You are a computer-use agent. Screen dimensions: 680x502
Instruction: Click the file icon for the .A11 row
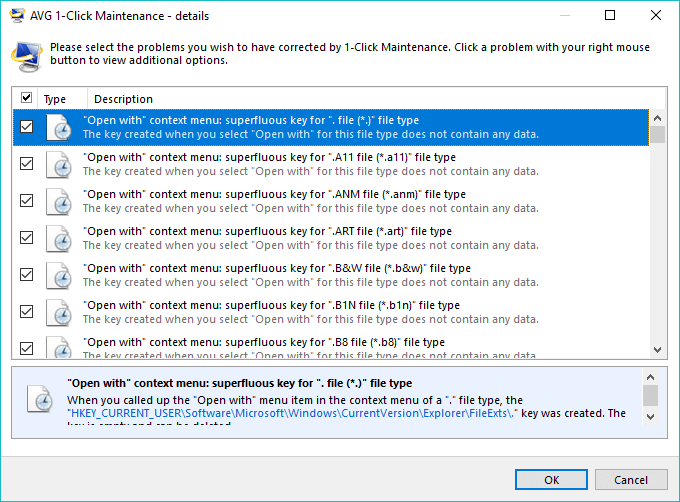click(59, 164)
